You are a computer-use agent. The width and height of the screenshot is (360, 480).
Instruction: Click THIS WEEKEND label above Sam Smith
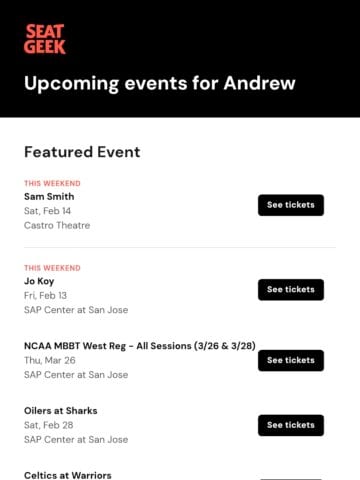(52, 183)
